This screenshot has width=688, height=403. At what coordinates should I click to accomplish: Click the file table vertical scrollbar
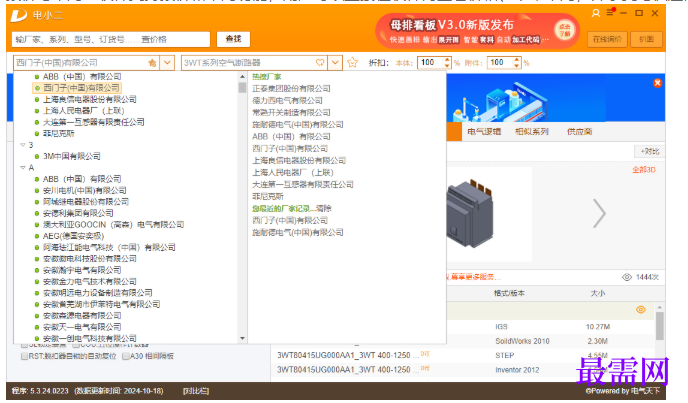tap(659, 326)
